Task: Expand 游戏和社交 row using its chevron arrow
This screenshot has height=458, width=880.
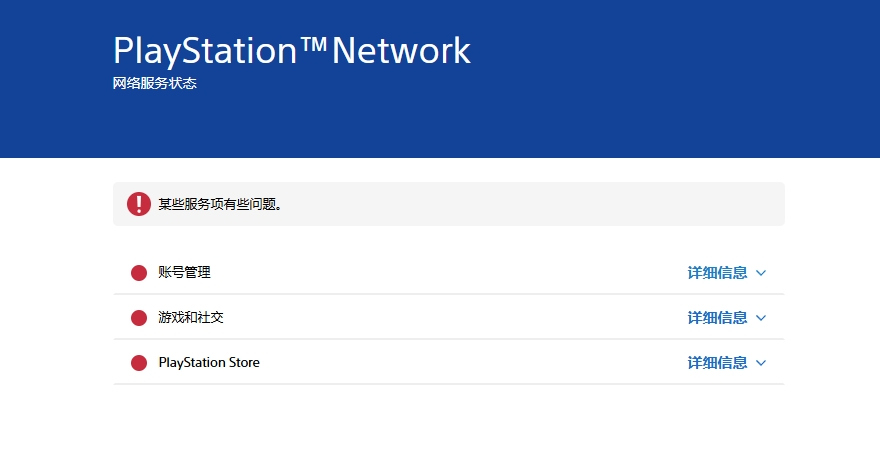Action: point(761,318)
